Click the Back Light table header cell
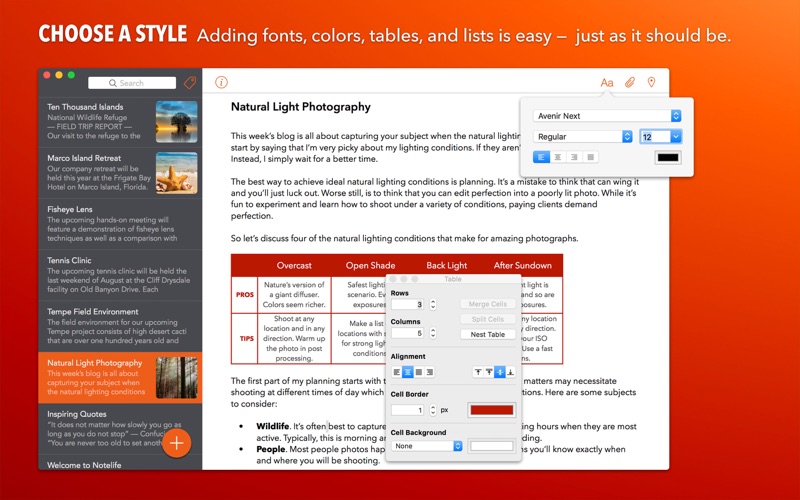Image resolution: width=800 pixels, height=500 pixels. (446, 265)
